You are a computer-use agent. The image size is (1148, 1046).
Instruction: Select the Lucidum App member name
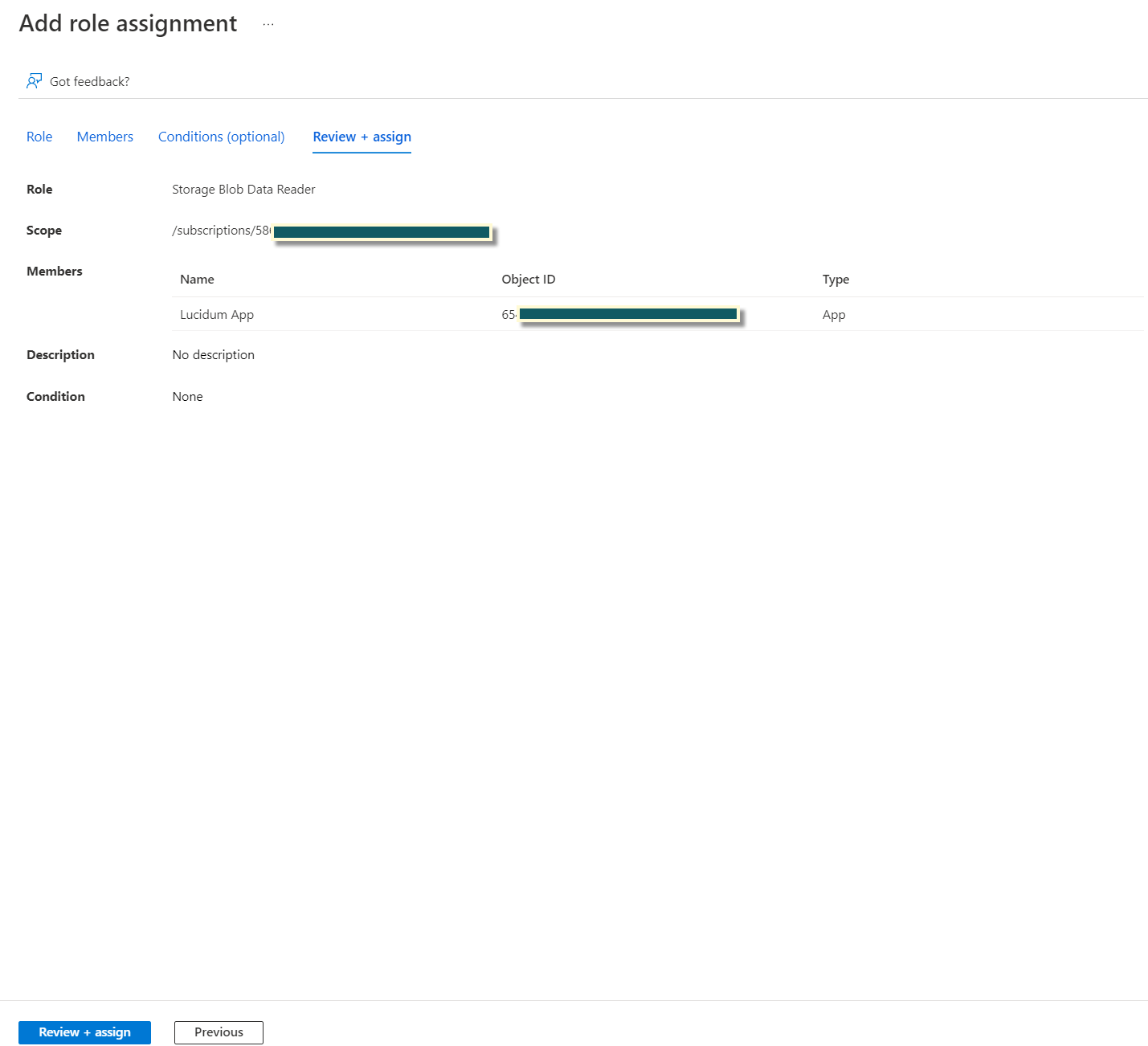(x=217, y=315)
